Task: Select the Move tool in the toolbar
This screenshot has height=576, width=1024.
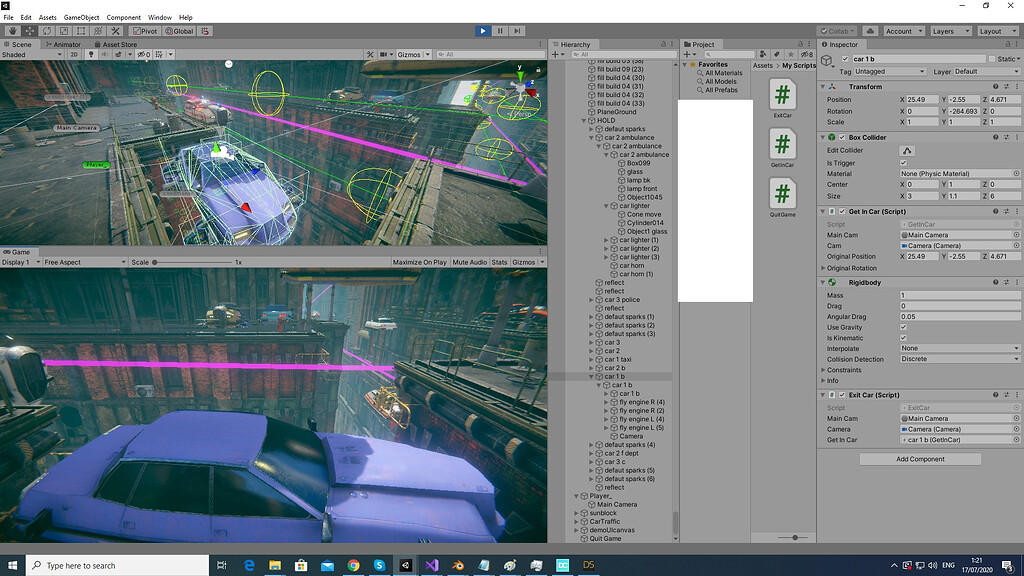Action: (30, 31)
